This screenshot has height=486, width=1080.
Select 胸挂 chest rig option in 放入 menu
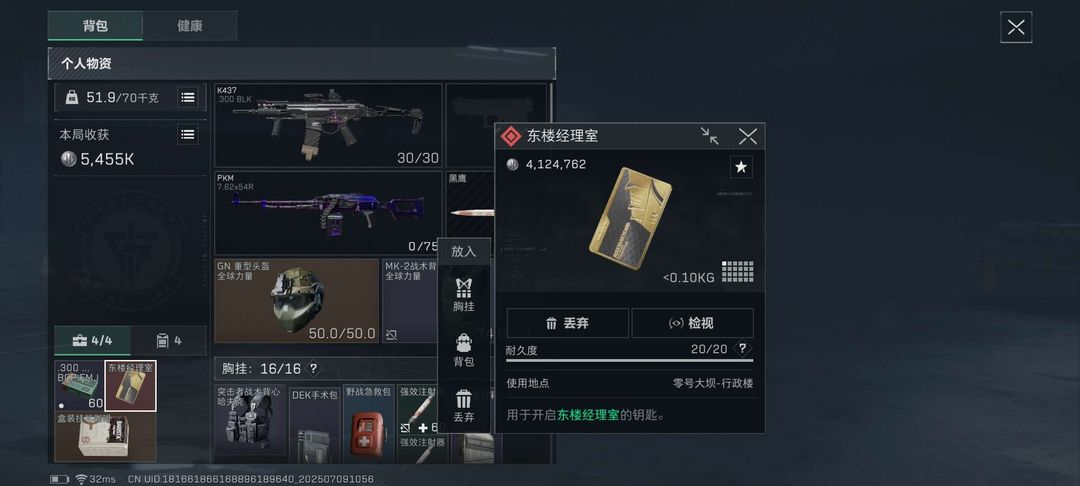[x=464, y=295]
